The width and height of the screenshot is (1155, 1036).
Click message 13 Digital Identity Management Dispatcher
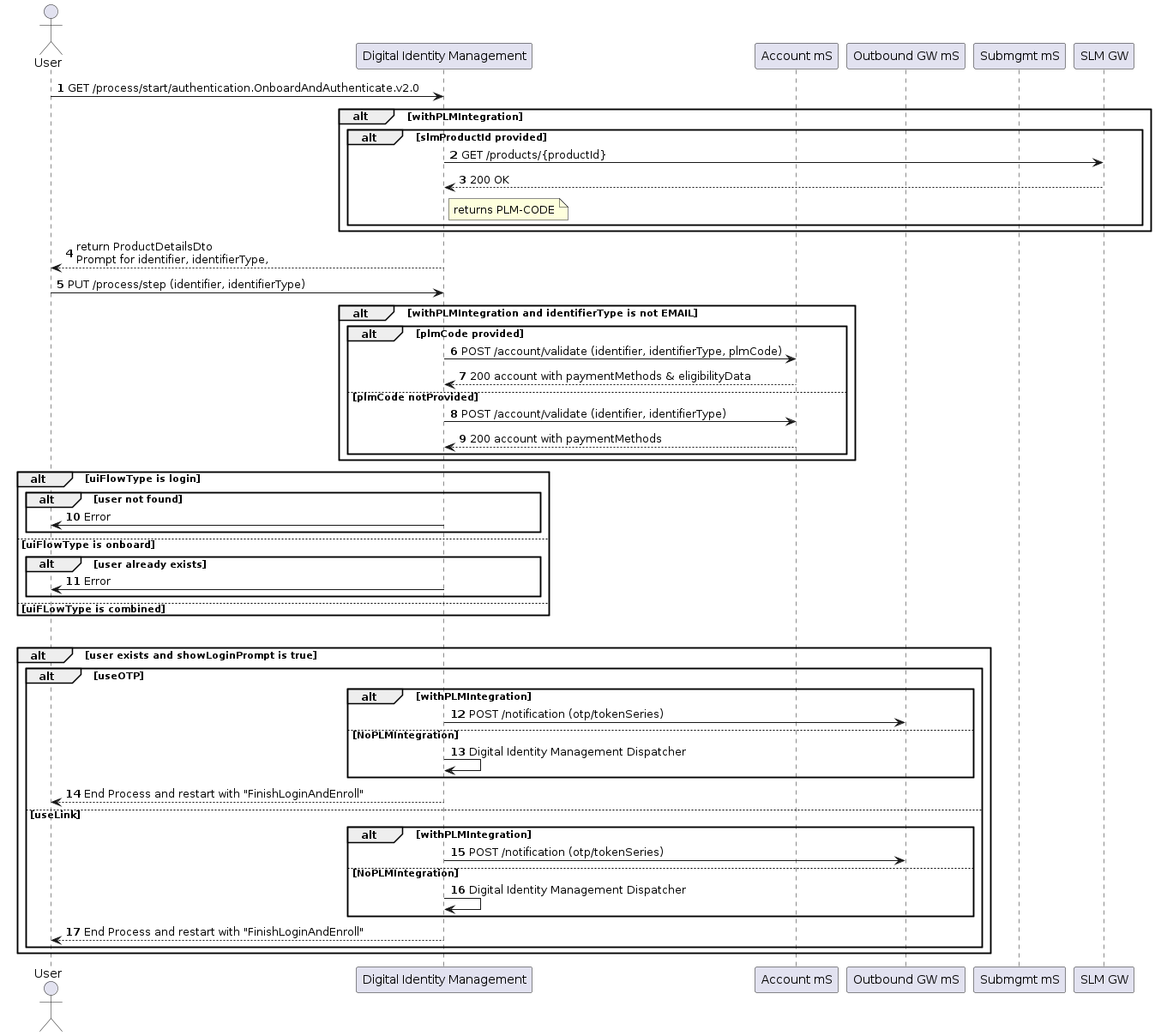pyautogui.click(x=568, y=751)
